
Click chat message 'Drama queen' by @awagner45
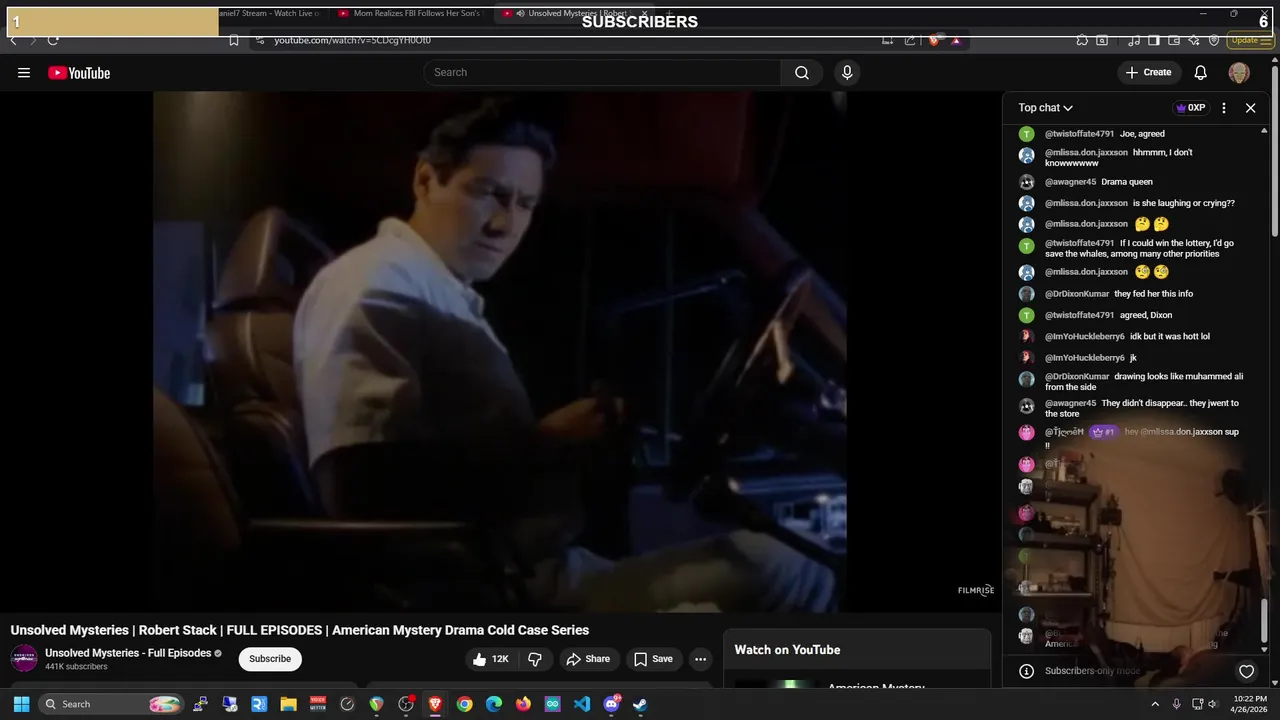(1127, 182)
